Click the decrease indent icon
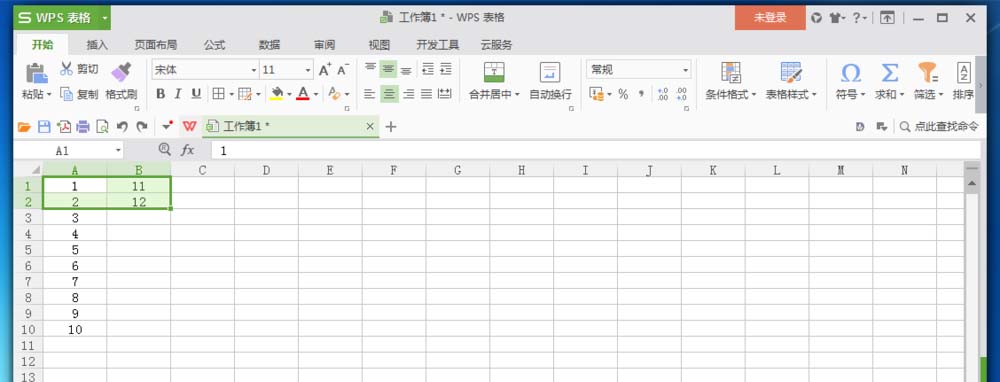The width and height of the screenshot is (1000, 382). point(428,69)
